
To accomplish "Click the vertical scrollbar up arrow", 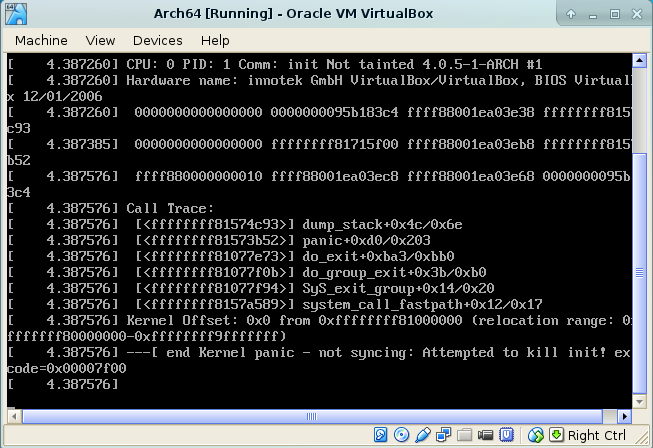I will [x=639, y=61].
